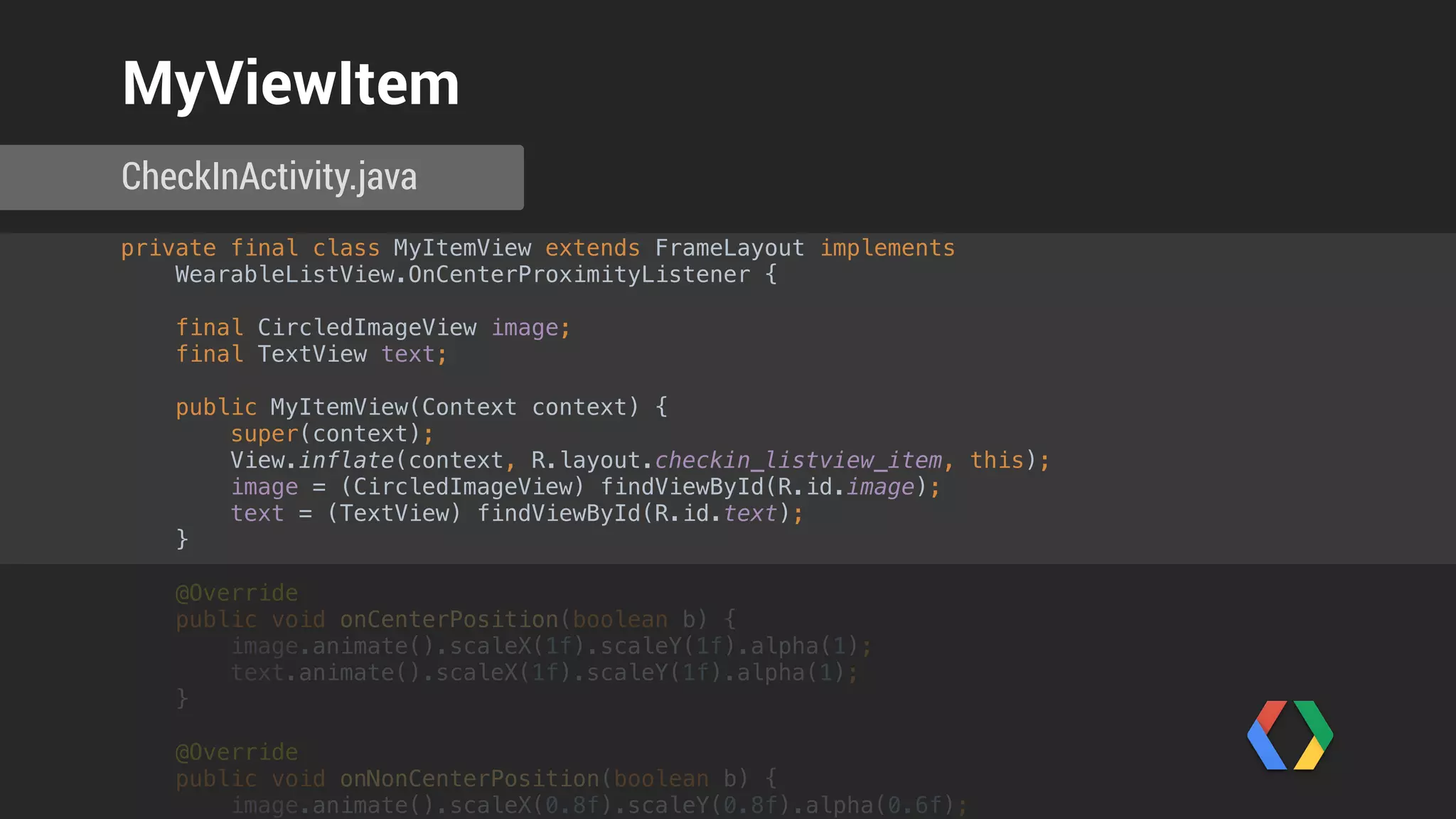The image size is (1456, 819).
Task: Click the Google Developers chevron logo
Action: click(1290, 735)
